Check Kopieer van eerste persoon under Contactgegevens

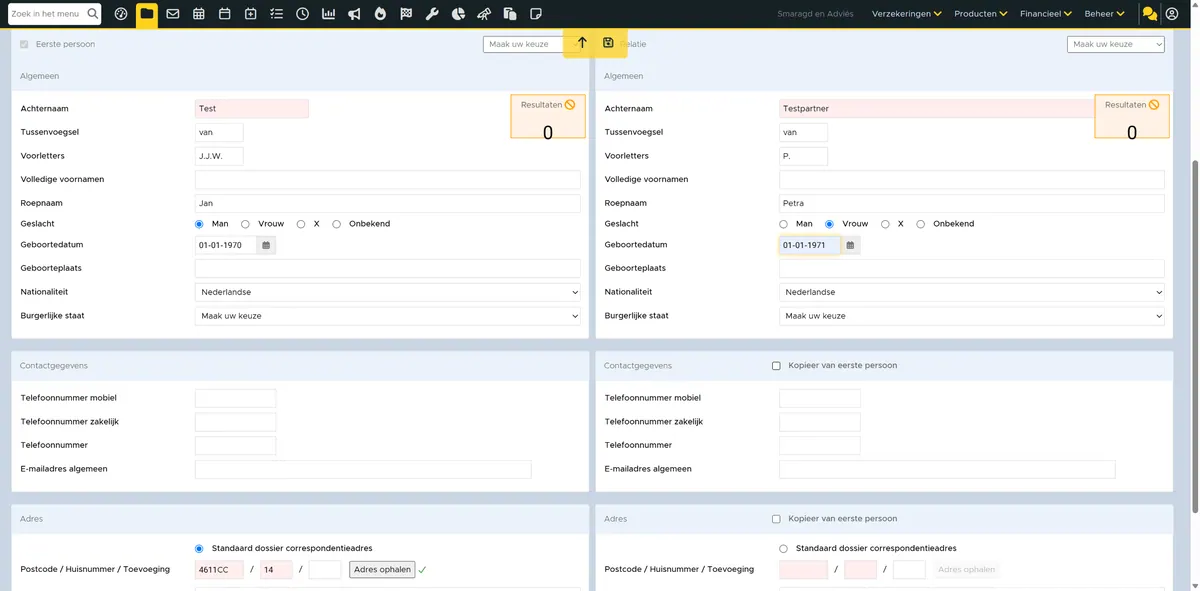tap(776, 366)
